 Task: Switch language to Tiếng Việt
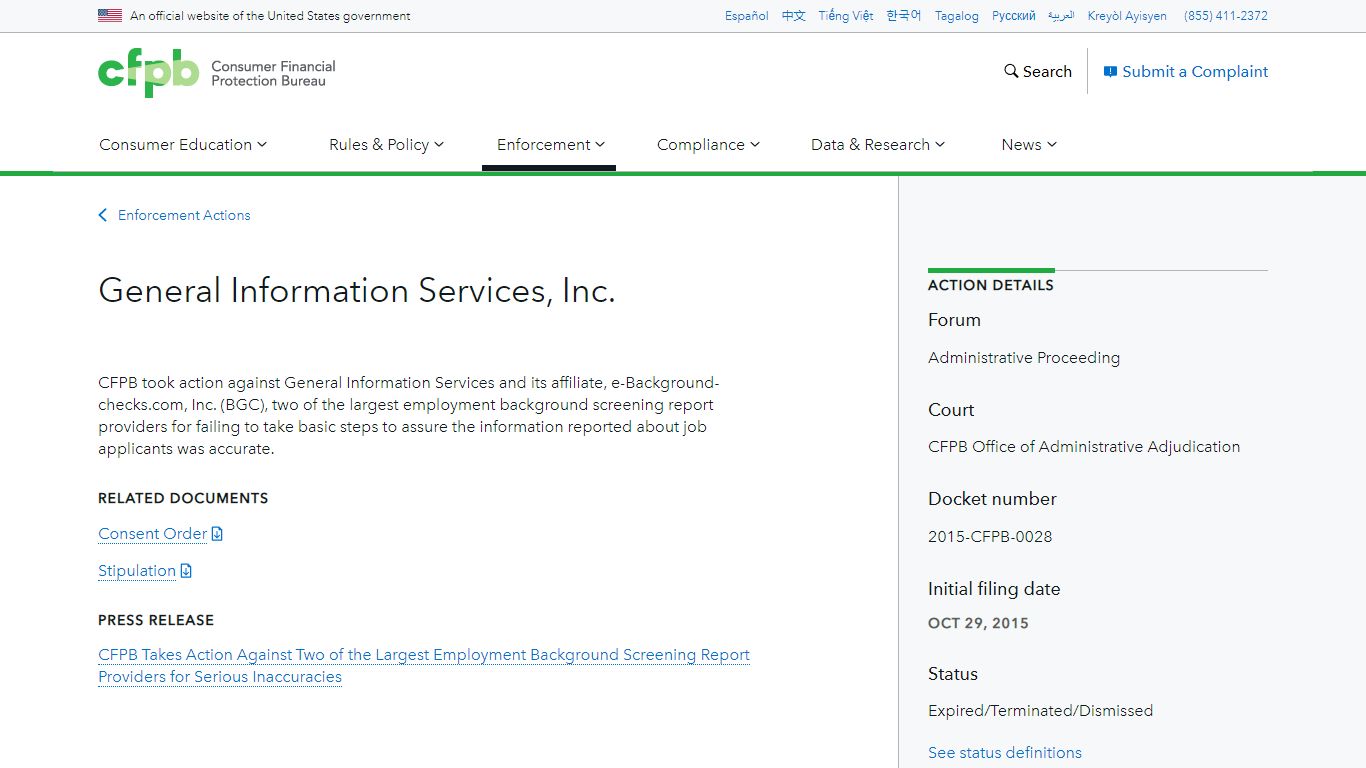(x=846, y=16)
